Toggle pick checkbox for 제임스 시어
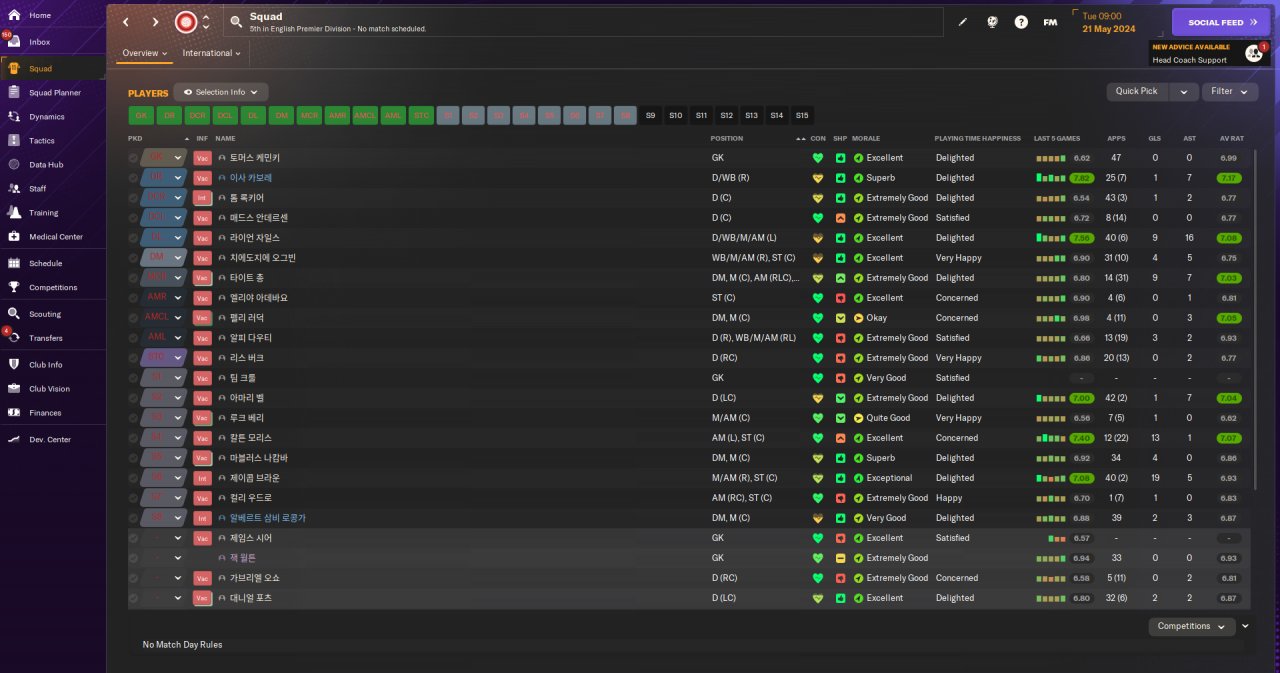The image size is (1280, 673). (134, 538)
